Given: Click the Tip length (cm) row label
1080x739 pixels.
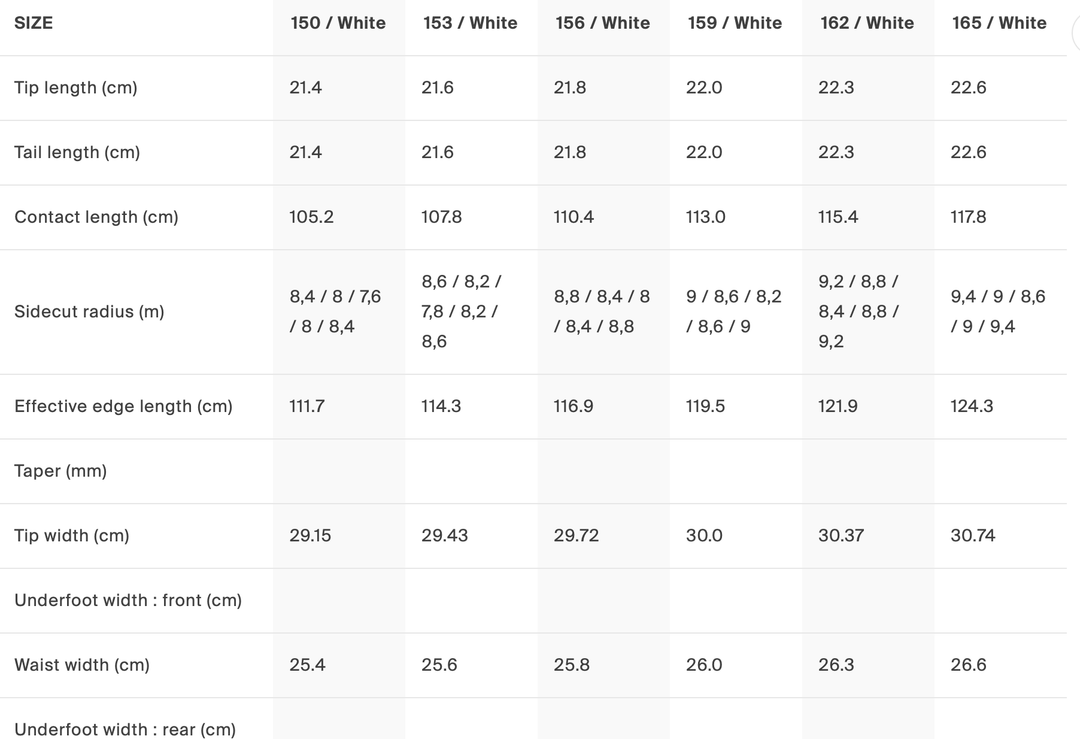Looking at the screenshot, I should click(x=76, y=88).
